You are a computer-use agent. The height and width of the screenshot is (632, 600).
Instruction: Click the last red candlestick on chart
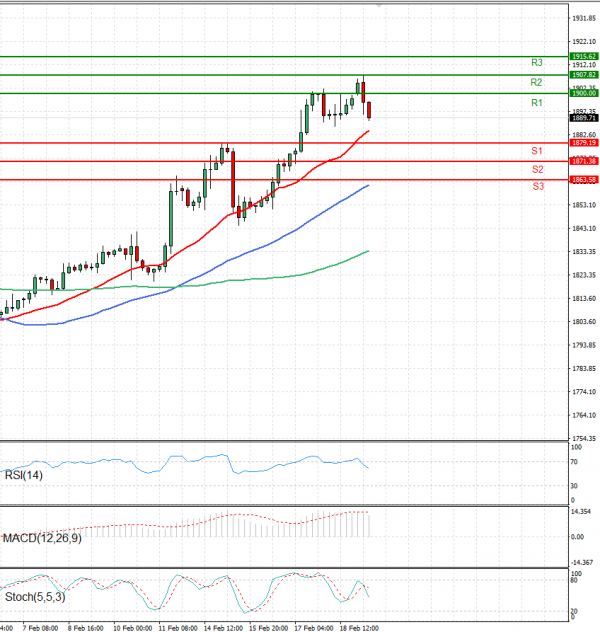tap(369, 110)
